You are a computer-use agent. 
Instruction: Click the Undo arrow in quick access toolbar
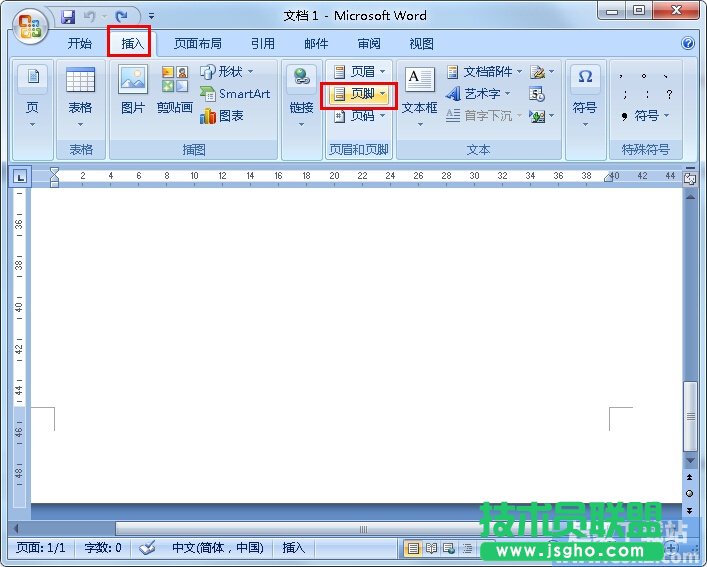pyautogui.click(x=90, y=17)
